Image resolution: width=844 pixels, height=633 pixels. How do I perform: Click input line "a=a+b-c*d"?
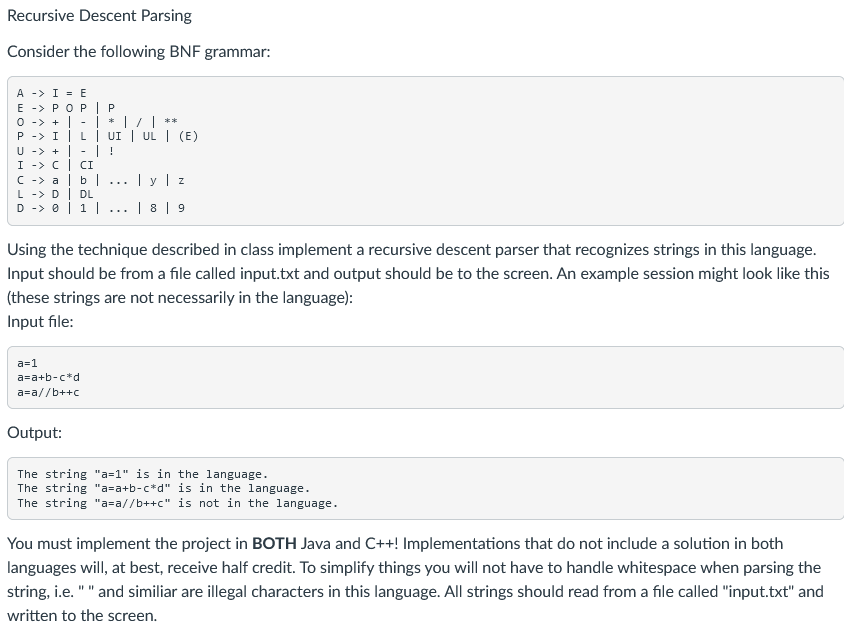tap(48, 377)
